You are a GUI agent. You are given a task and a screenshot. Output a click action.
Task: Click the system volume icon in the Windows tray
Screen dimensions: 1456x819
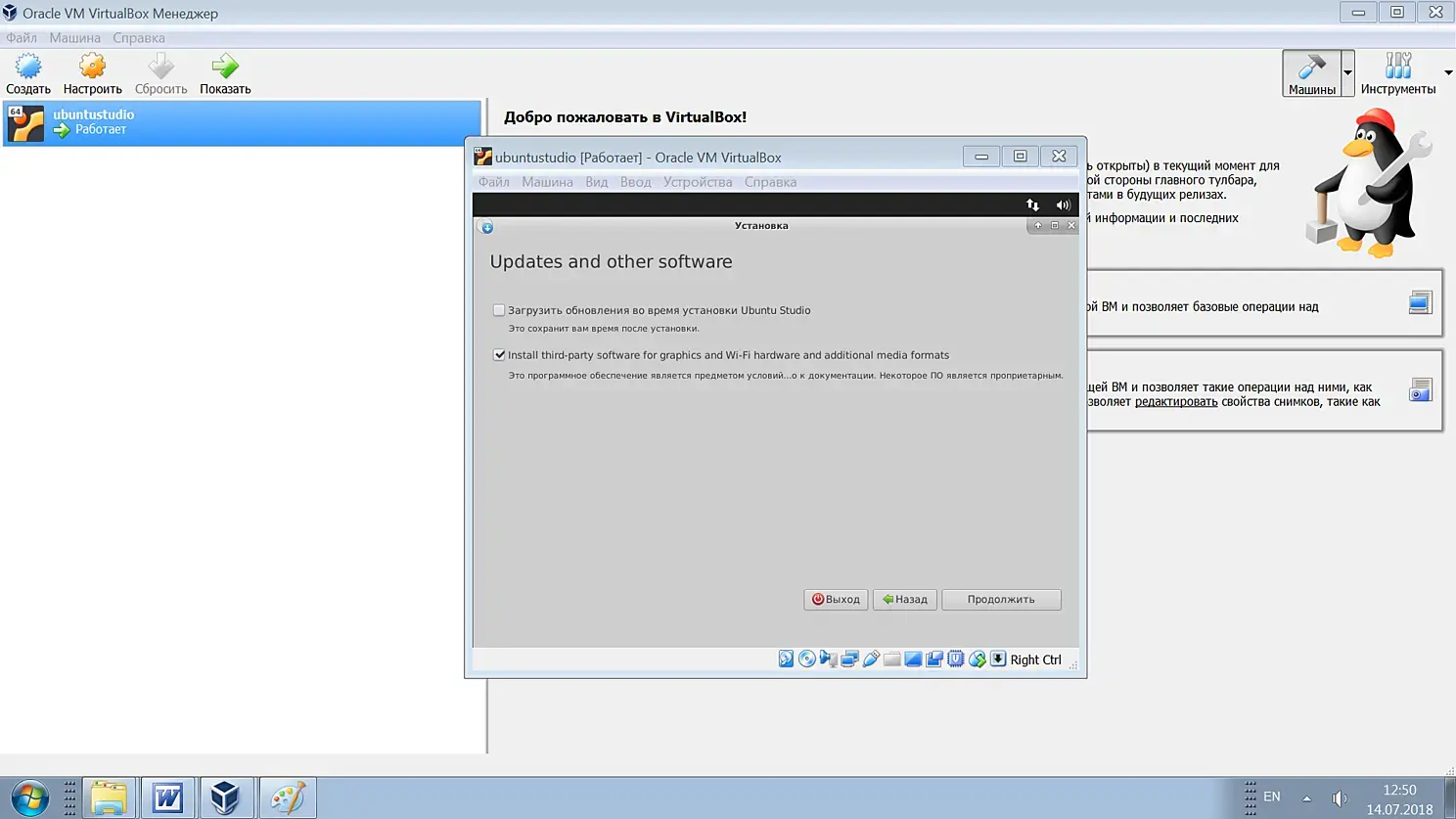coord(1340,798)
